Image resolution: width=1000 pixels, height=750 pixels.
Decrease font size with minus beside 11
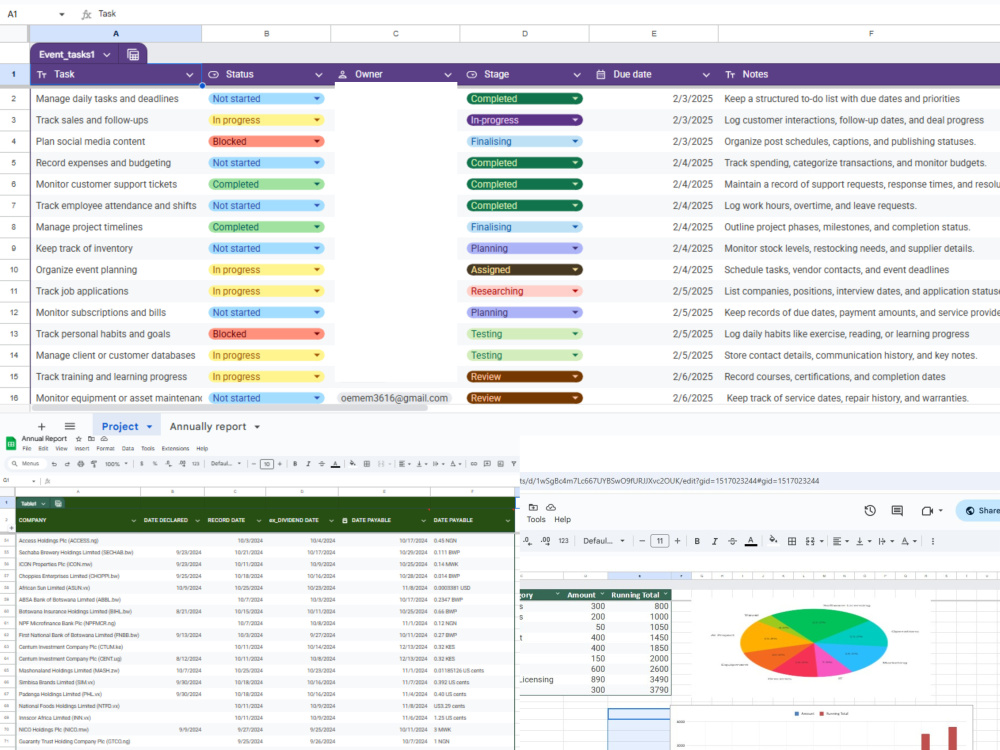pyautogui.click(x=642, y=541)
